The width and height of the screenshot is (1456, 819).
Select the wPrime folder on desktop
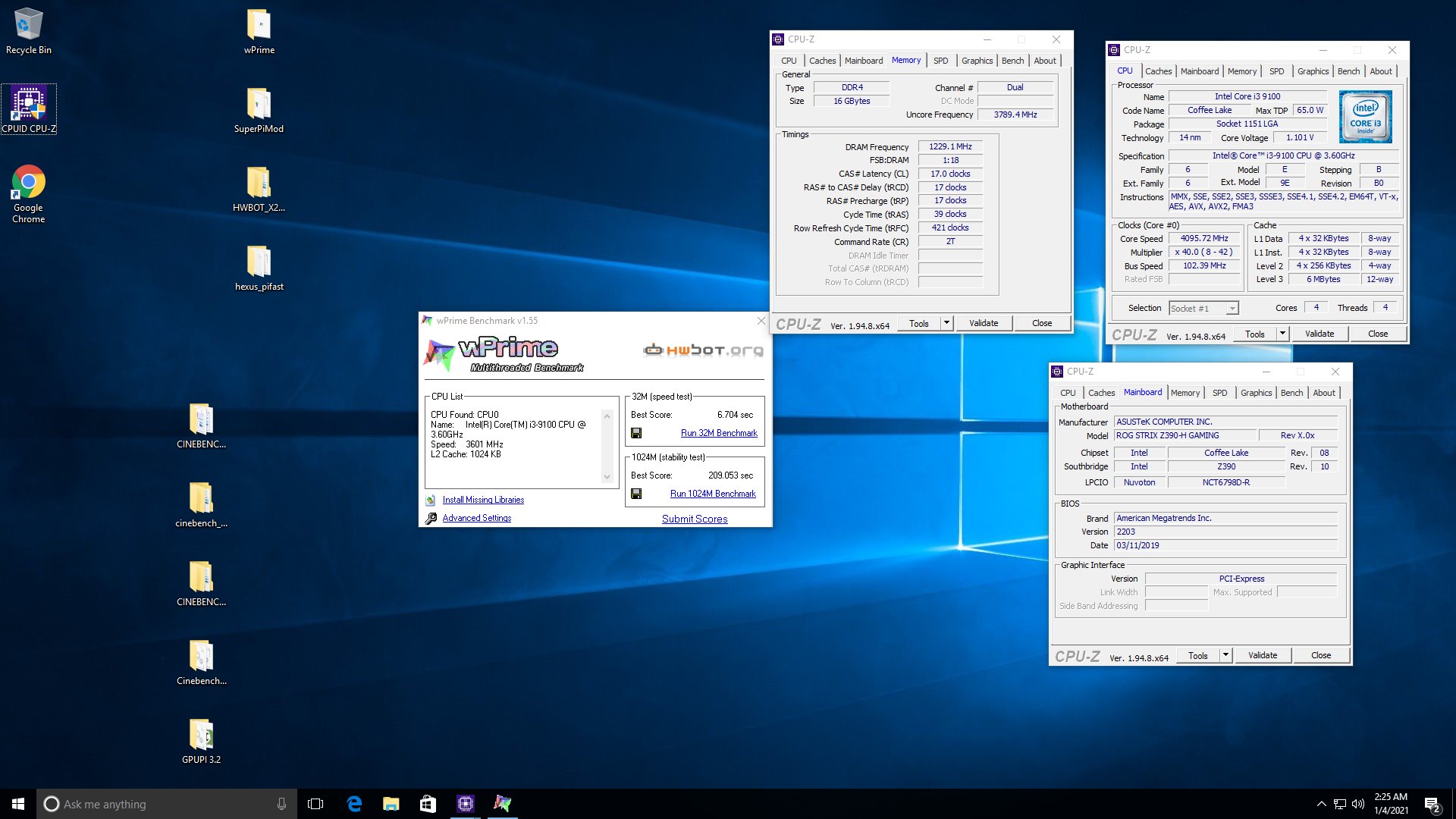tap(259, 31)
